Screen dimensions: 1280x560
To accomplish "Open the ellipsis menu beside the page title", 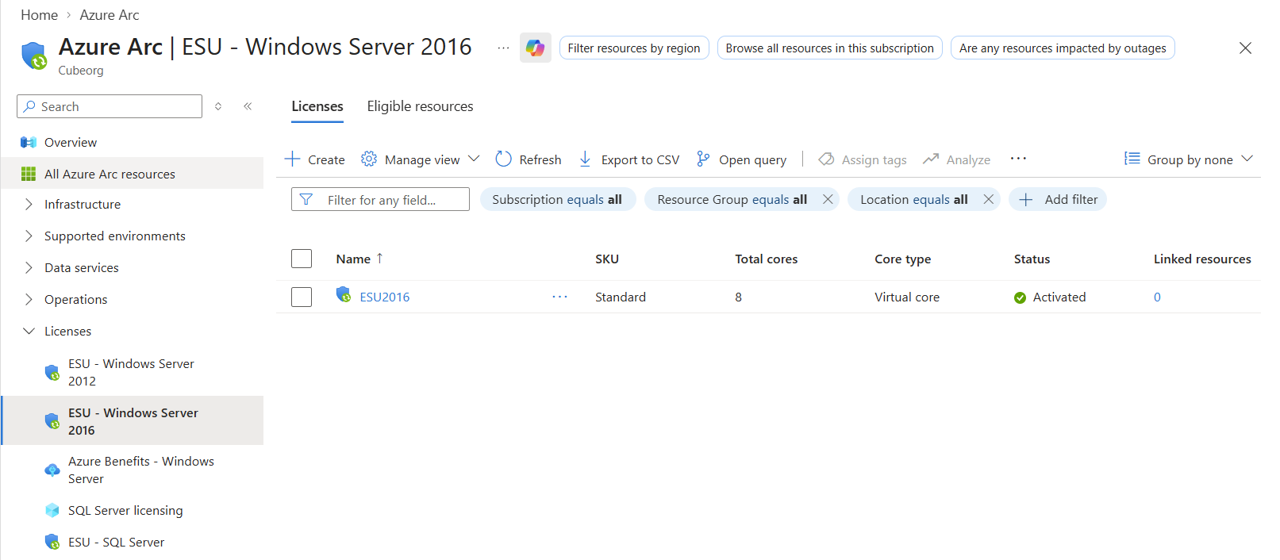I will click(503, 48).
